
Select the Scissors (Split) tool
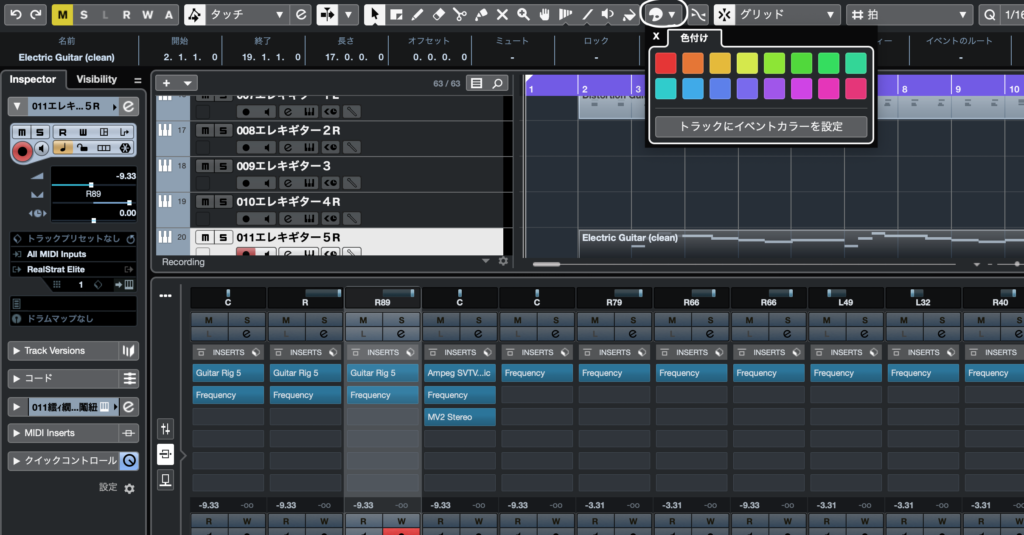(459, 15)
